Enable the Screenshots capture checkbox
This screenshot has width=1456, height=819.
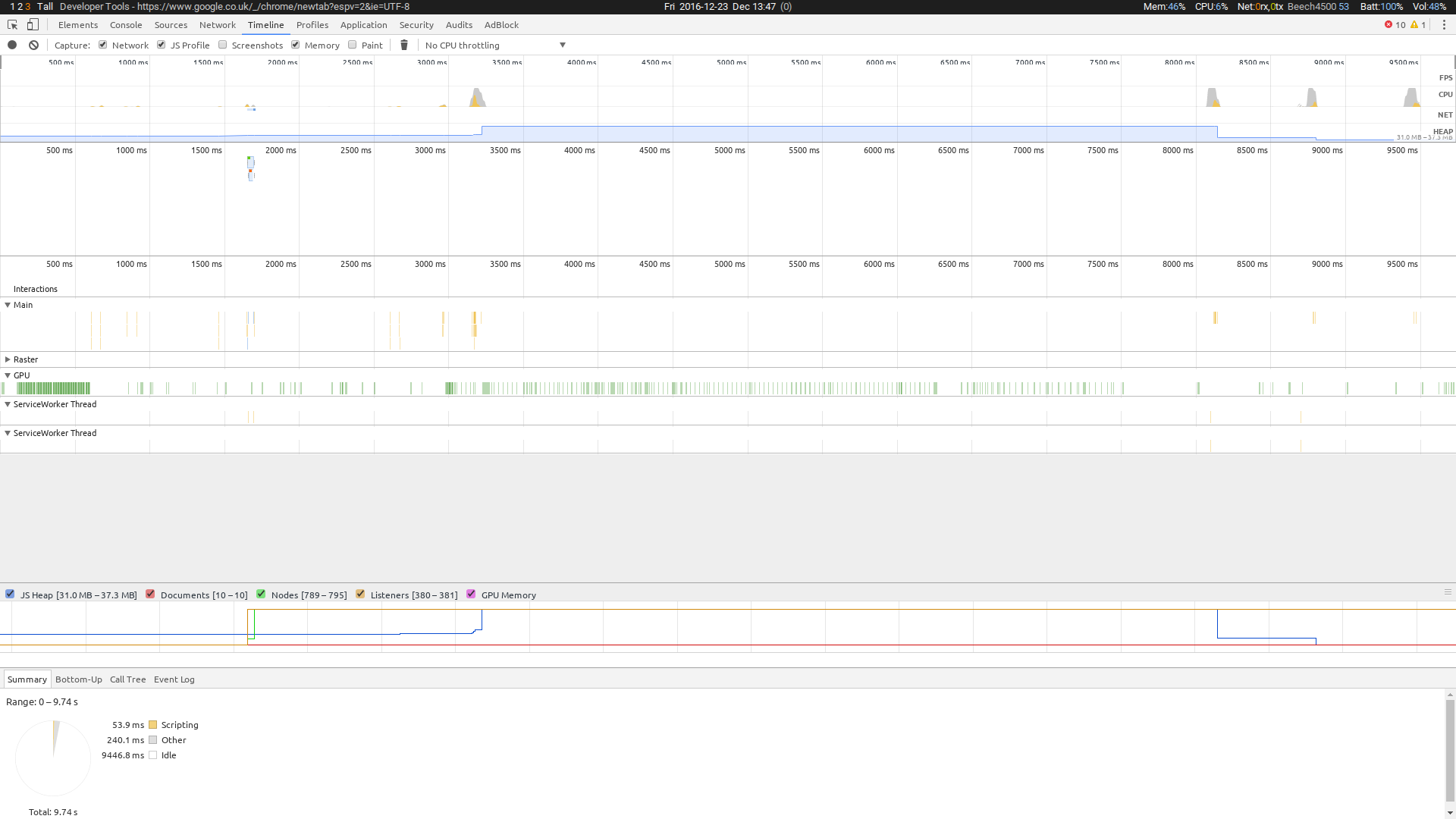(x=223, y=45)
